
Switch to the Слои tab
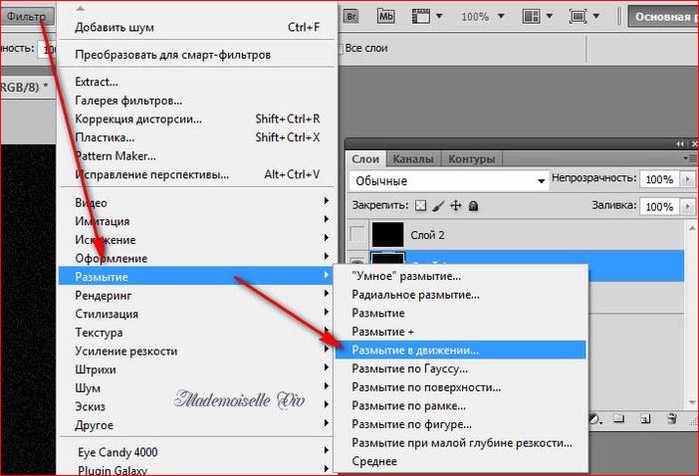click(366, 159)
